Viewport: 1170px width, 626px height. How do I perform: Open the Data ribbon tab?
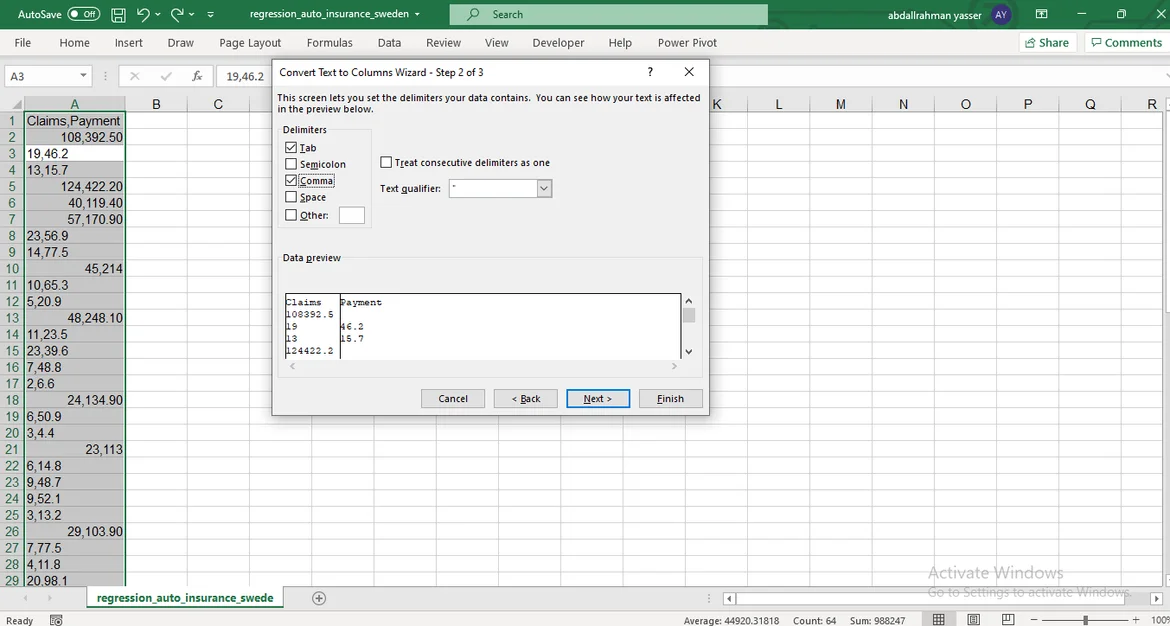click(x=389, y=43)
